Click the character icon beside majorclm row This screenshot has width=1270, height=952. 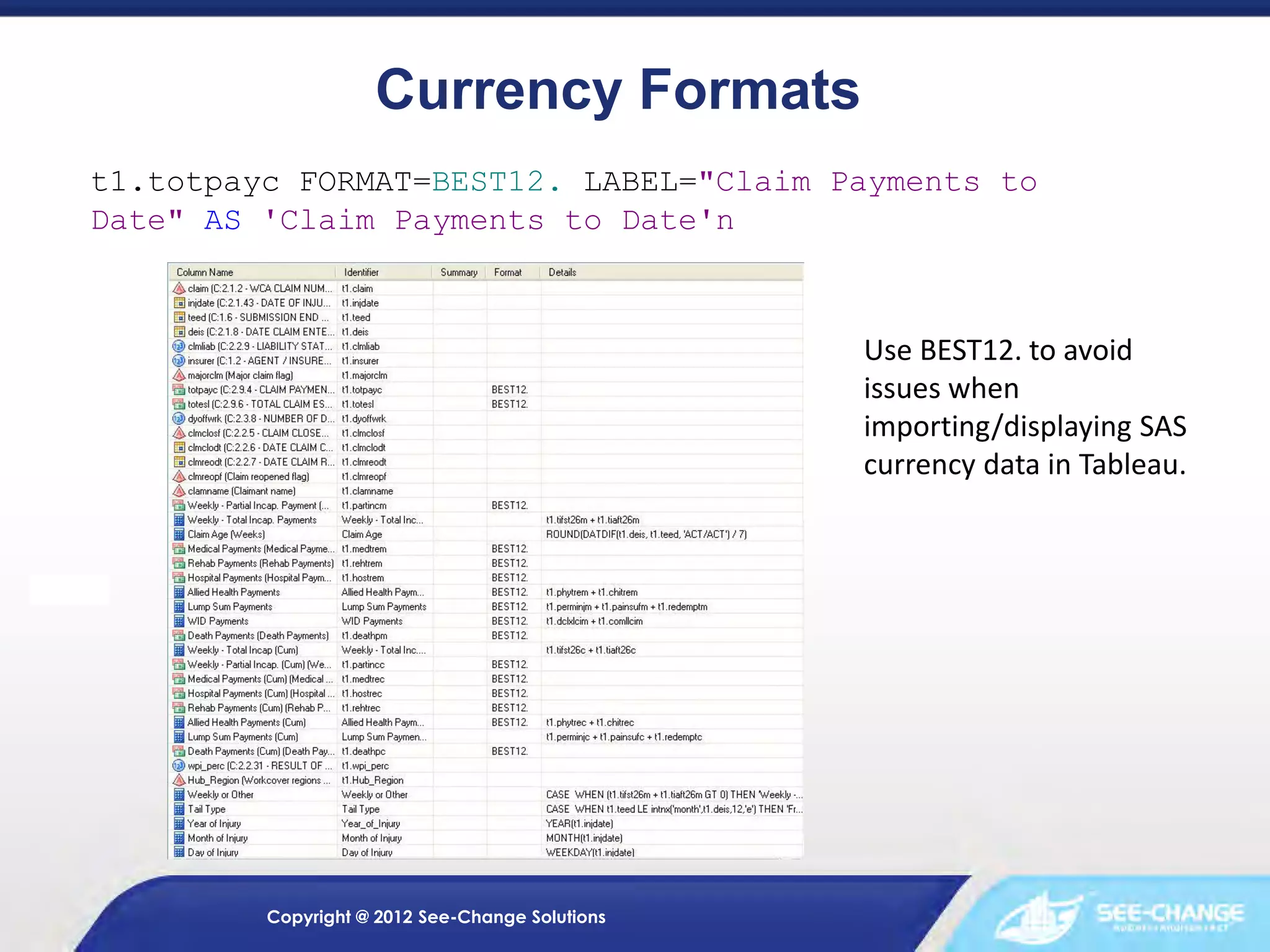(x=179, y=375)
